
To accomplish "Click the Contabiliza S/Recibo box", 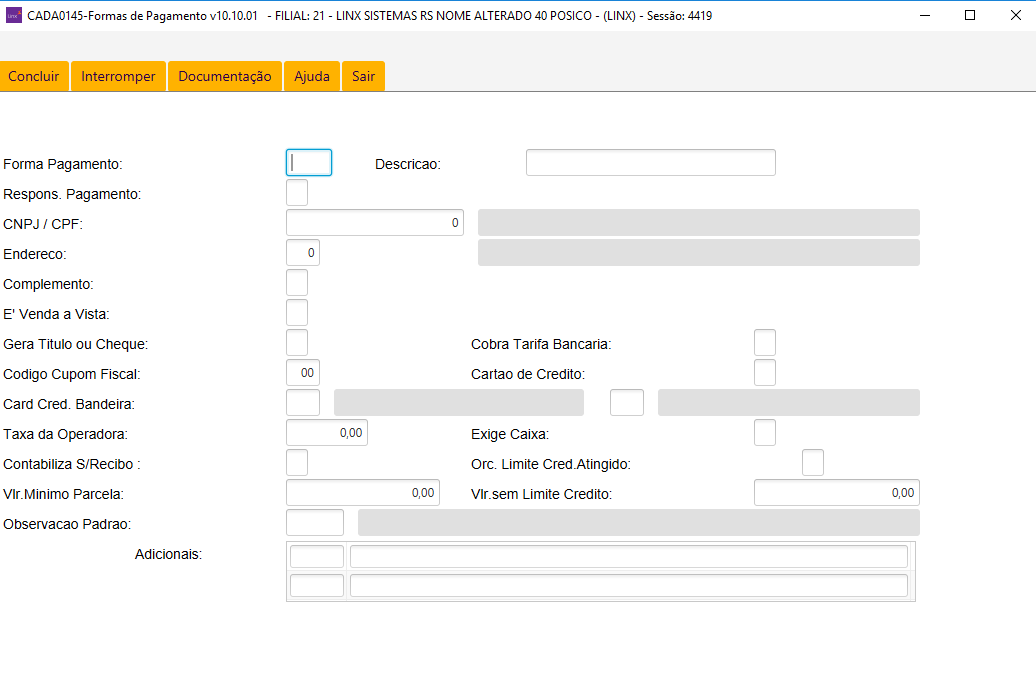I will [297, 462].
